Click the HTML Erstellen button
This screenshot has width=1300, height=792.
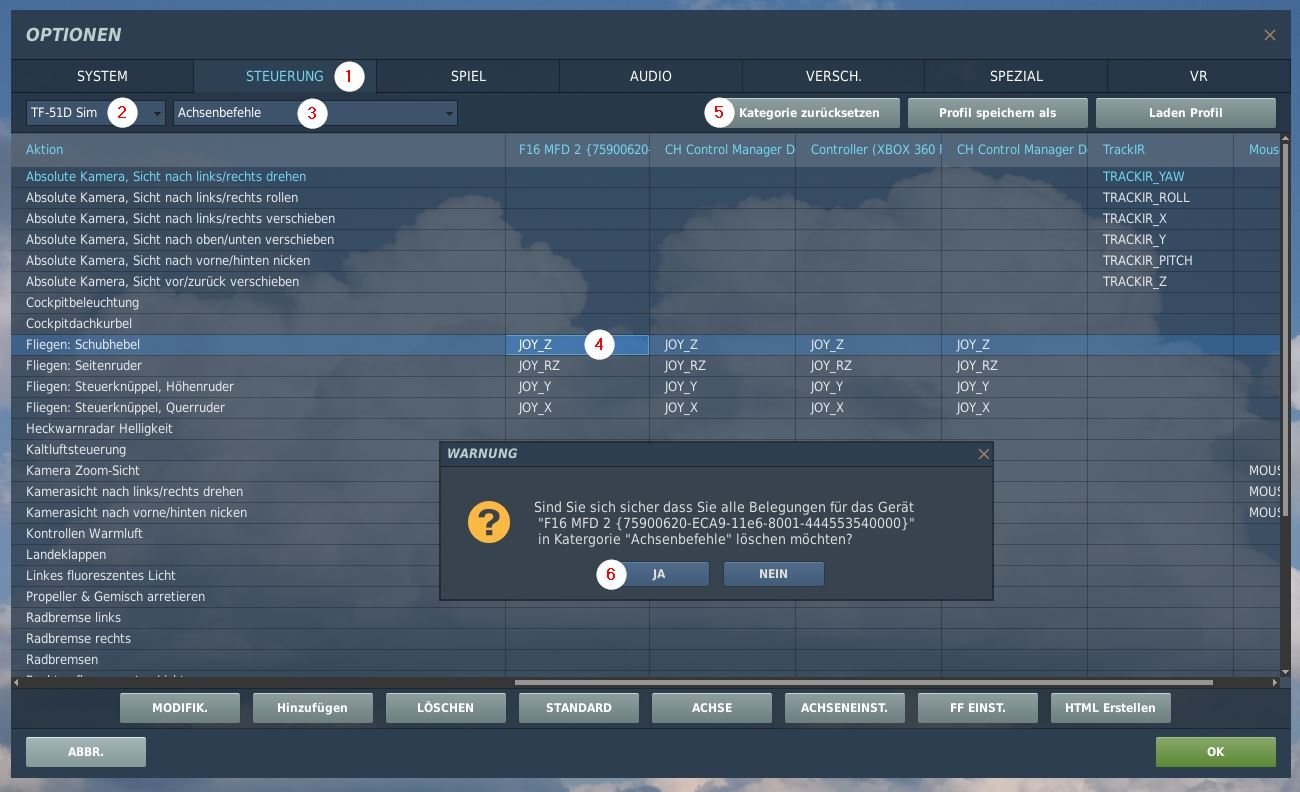tap(1110, 708)
